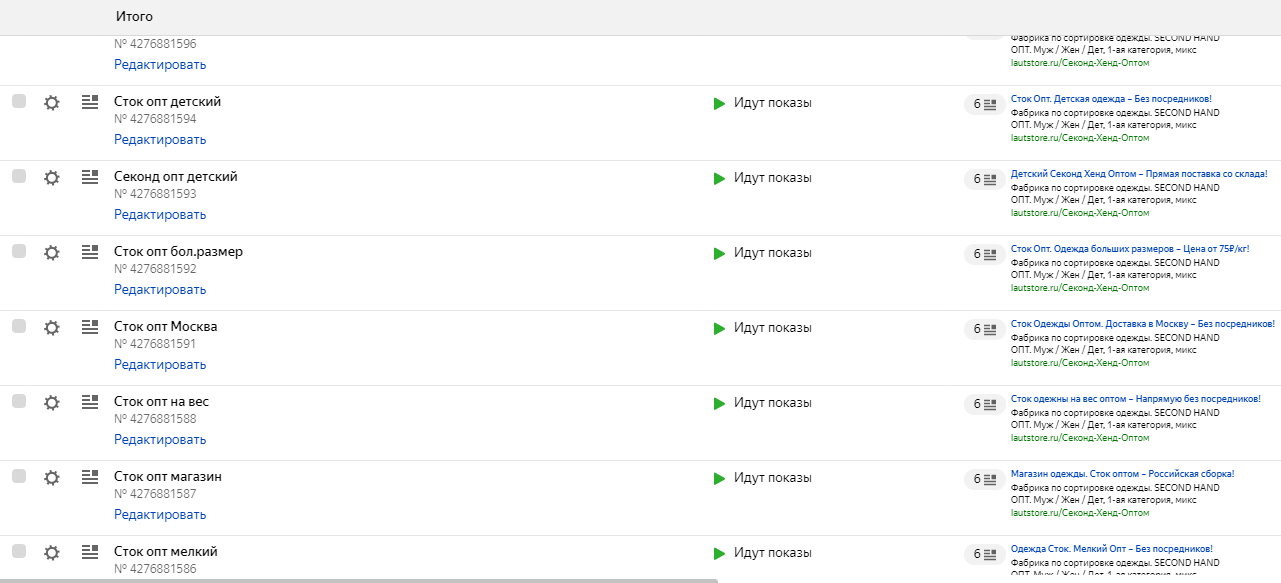The height and width of the screenshot is (583, 1281).
Task: Check the Сток опт на вес row
Action: click(19, 401)
